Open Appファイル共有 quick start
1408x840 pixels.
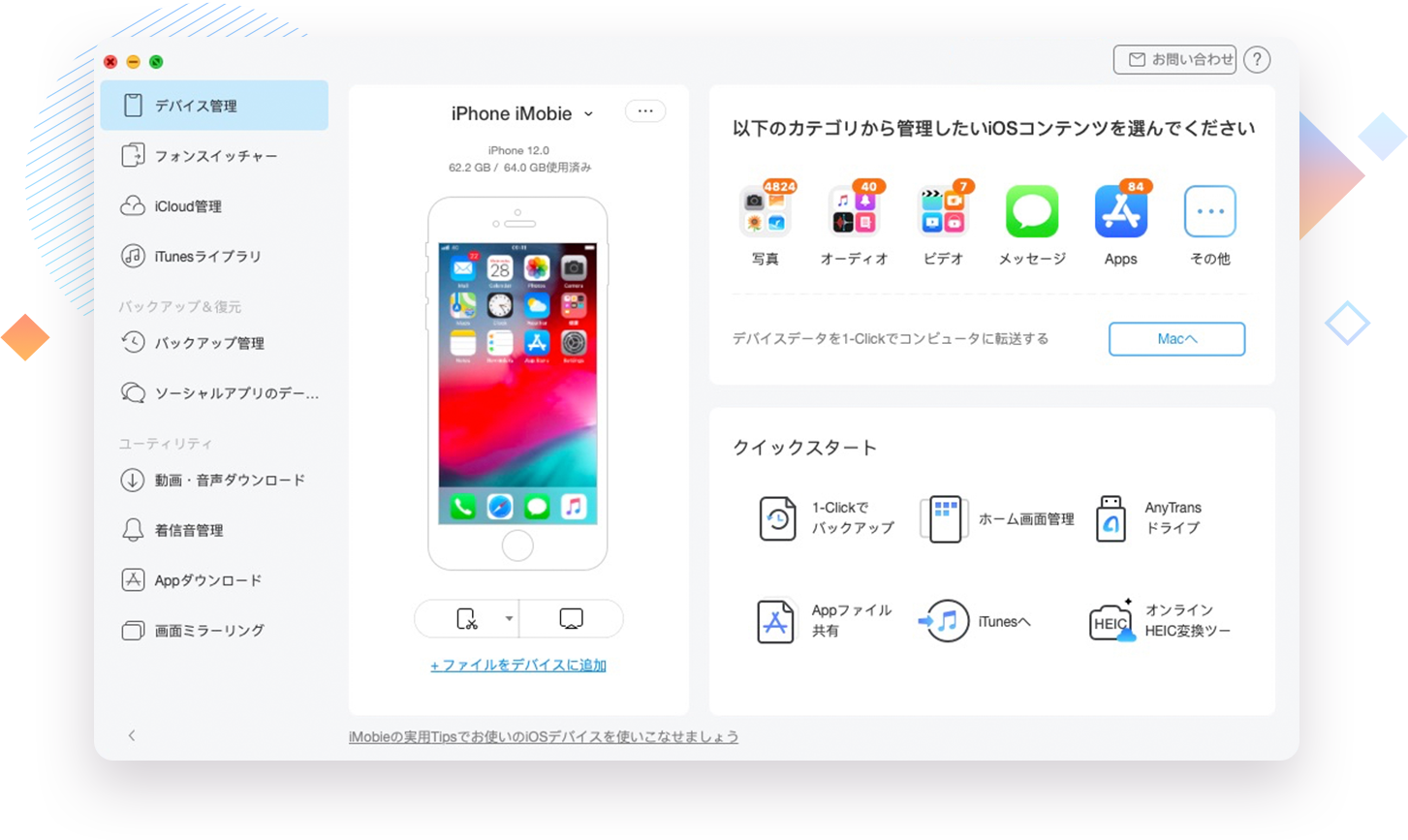tap(824, 621)
